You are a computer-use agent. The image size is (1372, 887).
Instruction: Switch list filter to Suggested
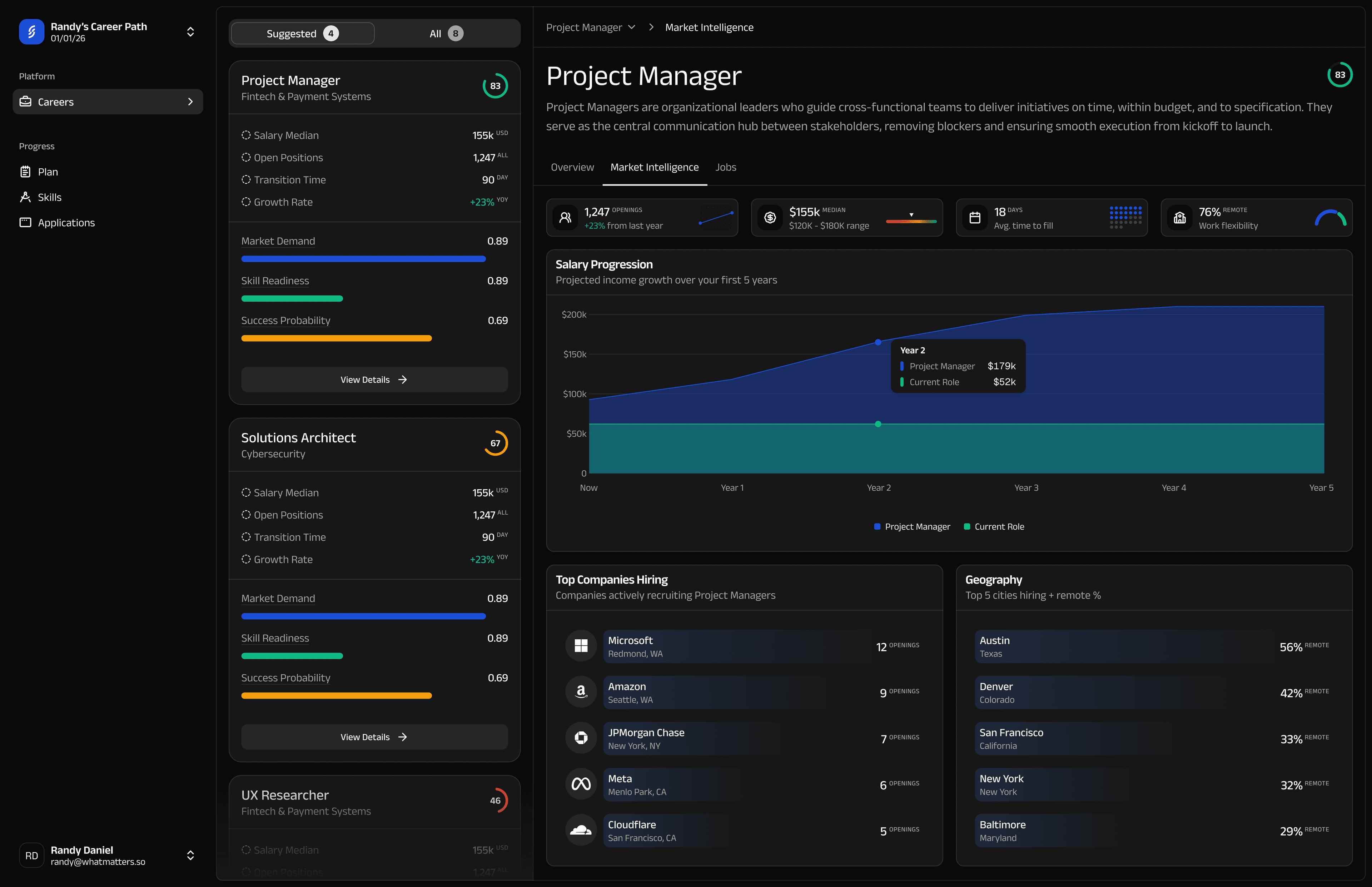point(302,33)
